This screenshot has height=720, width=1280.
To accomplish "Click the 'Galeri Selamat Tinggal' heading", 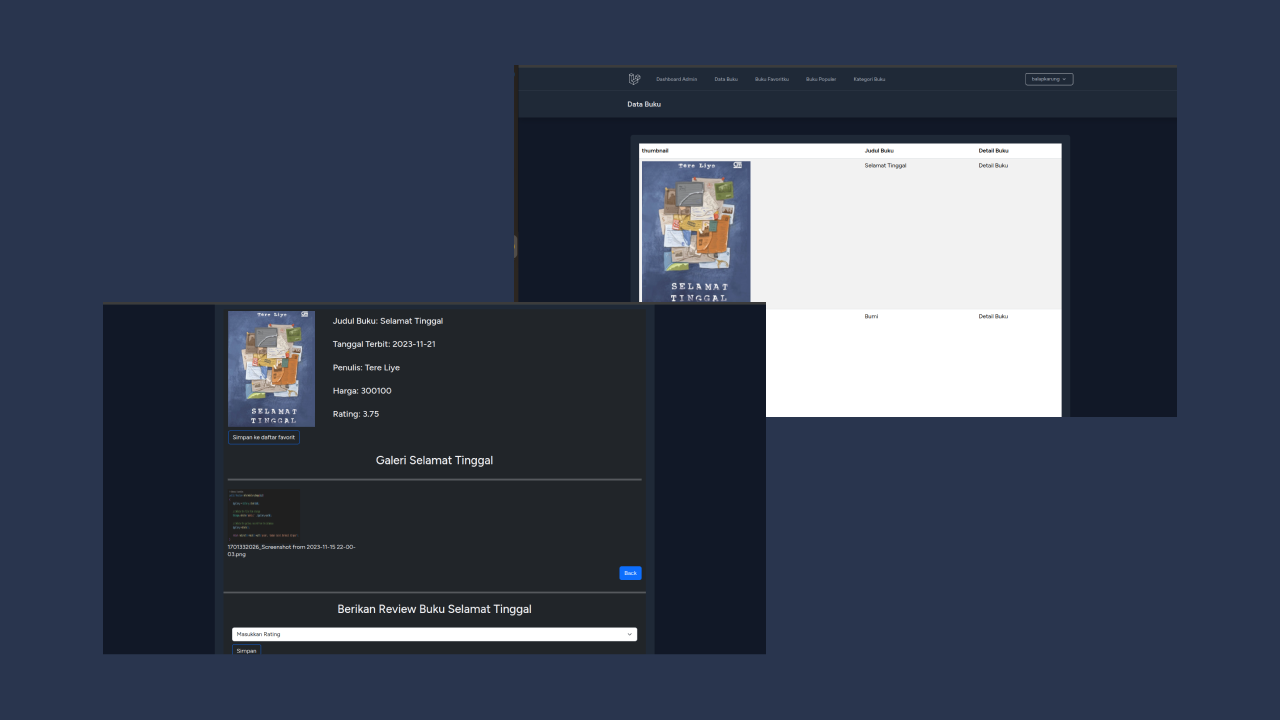I will tap(434, 460).
